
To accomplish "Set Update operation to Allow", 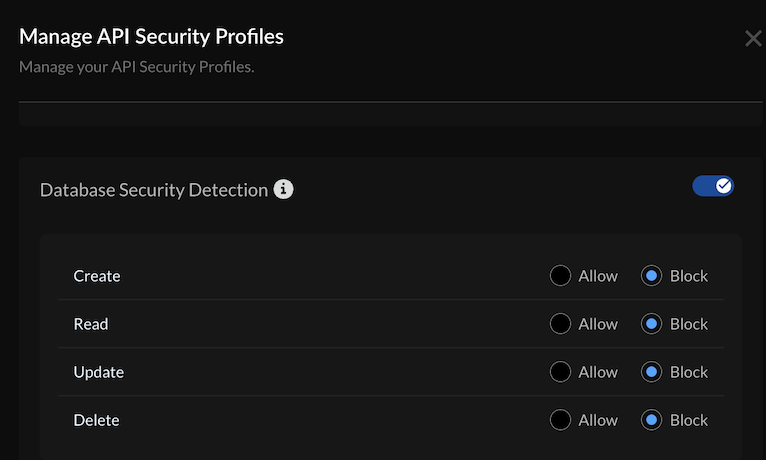I will tap(561, 372).
